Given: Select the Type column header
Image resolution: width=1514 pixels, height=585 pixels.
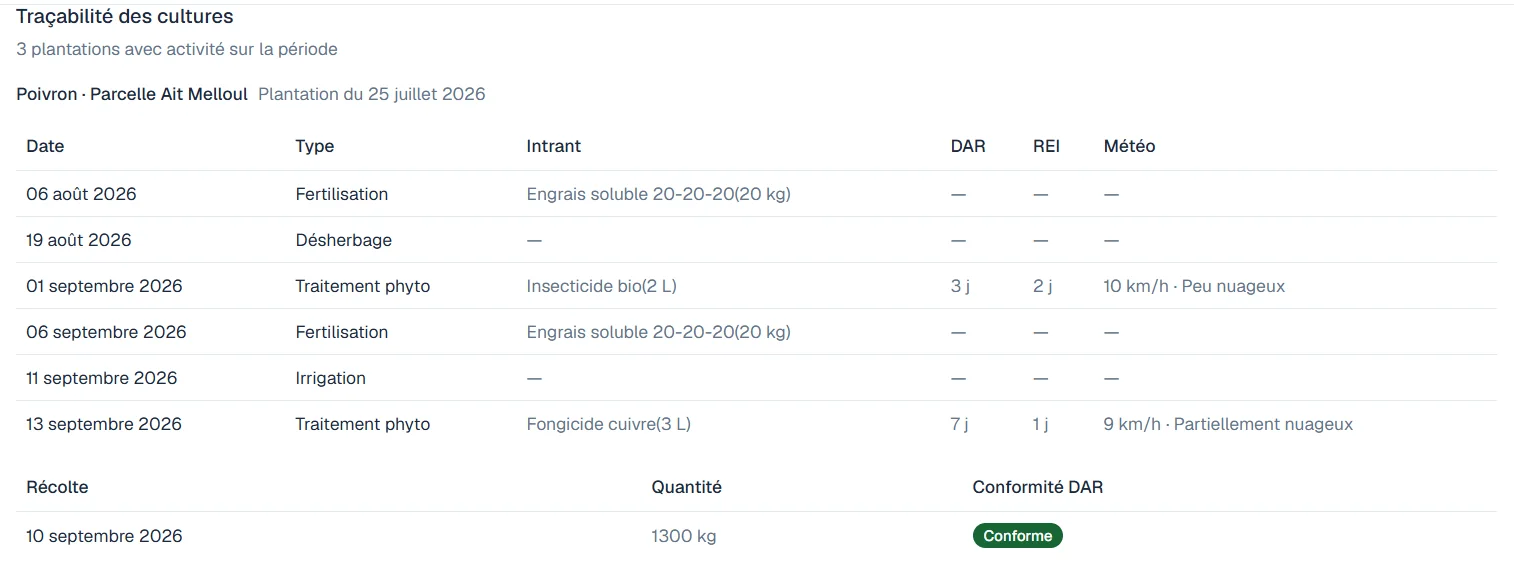Looking at the screenshot, I should tap(315, 146).
